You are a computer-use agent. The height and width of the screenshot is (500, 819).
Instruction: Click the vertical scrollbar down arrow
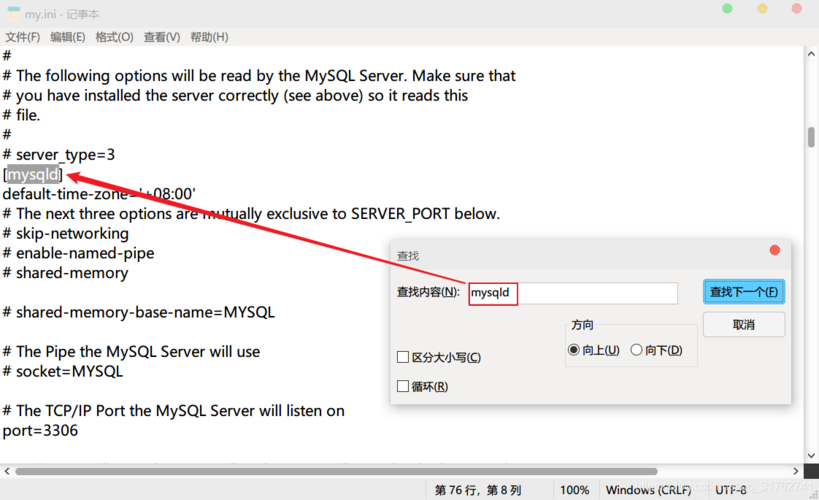[811, 456]
